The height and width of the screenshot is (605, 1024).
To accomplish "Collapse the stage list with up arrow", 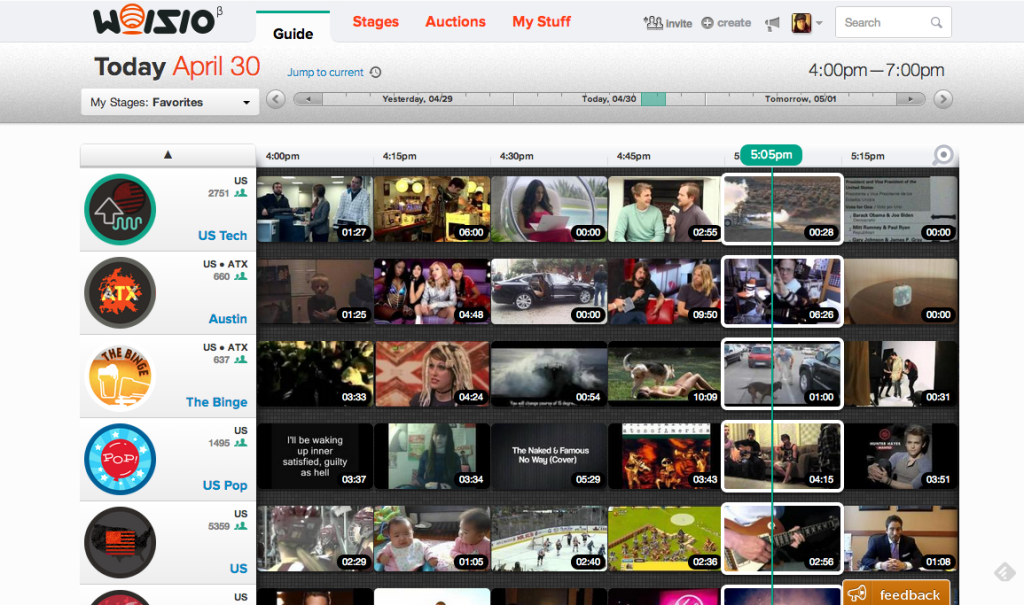I will [x=168, y=155].
